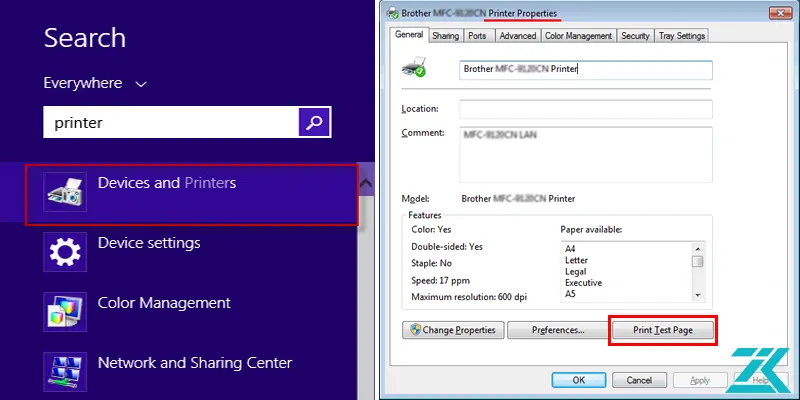Switch to the Sharing tab
The width and height of the screenshot is (800, 400).
coord(445,36)
